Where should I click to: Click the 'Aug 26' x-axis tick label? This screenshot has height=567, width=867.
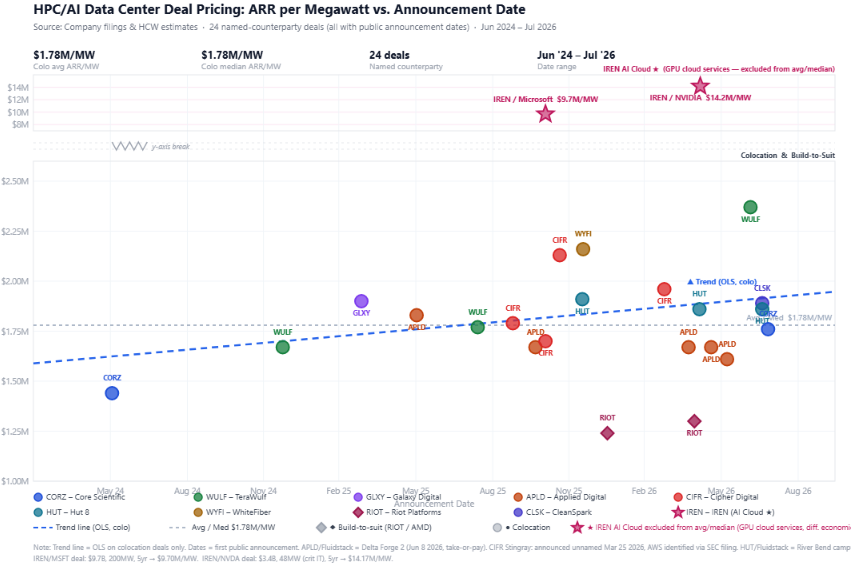click(798, 491)
